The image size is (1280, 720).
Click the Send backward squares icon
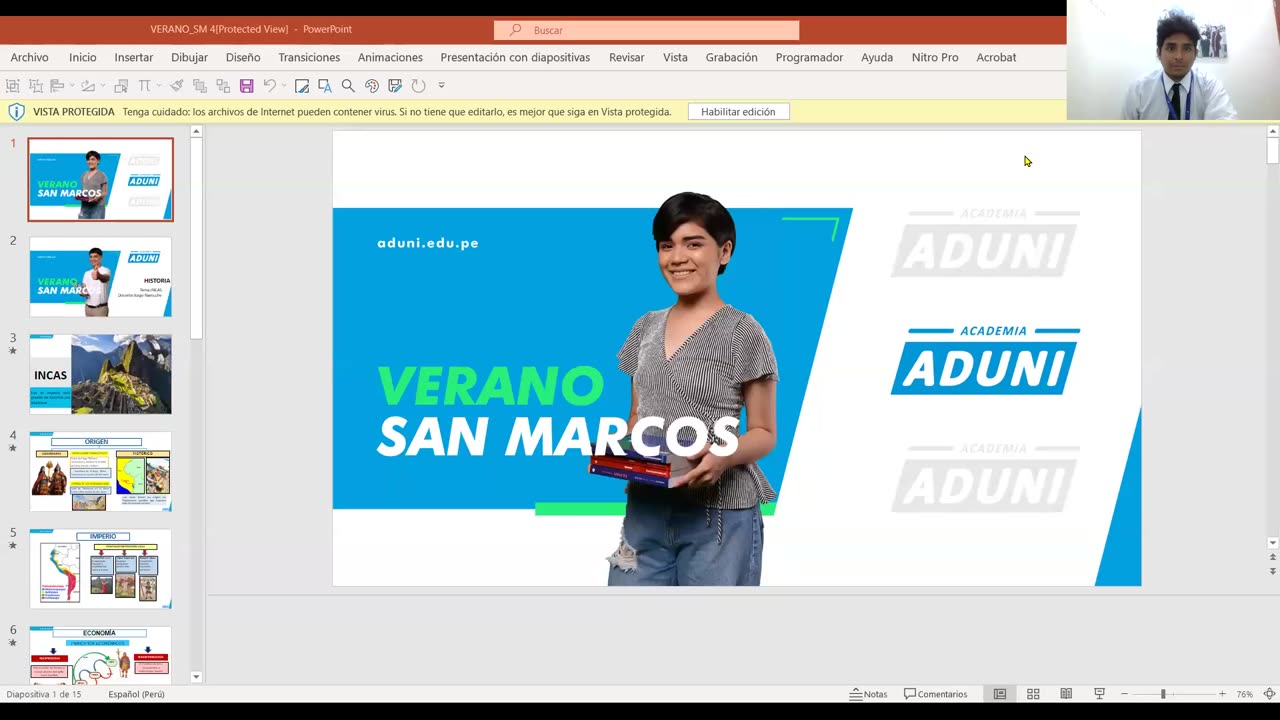pyautogui.click(x=223, y=86)
